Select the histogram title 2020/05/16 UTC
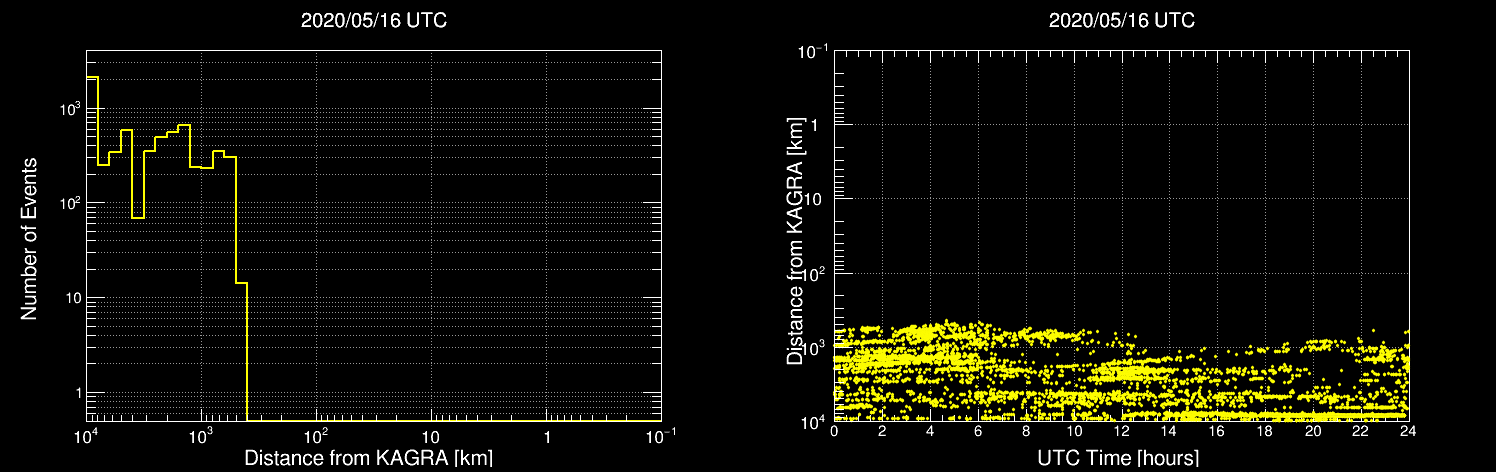The image size is (1496, 472). pyautogui.click(x=374, y=21)
